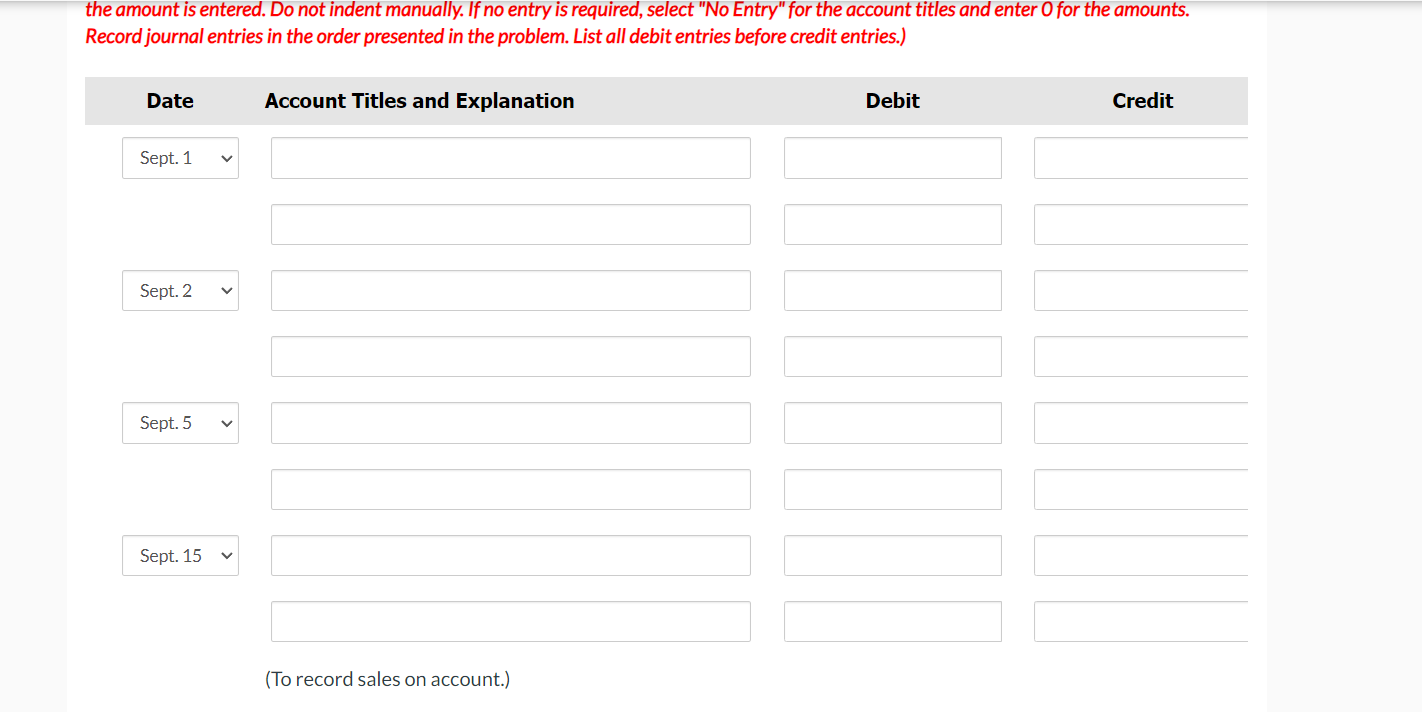Select the debit field for the Sept. 5 entry
Viewport: 1422px width, 712px height.
[892, 422]
